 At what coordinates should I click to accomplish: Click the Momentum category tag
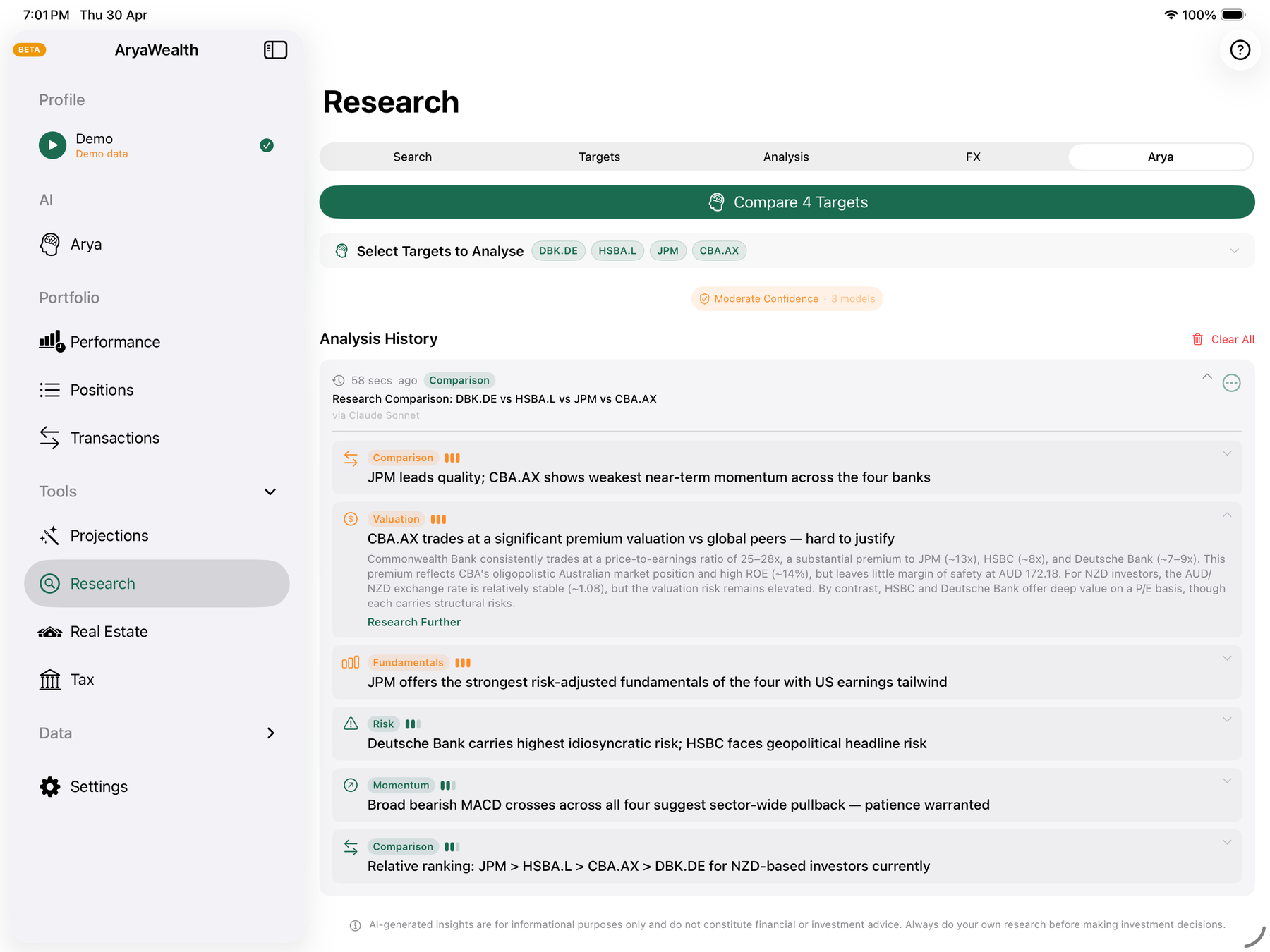[x=401, y=785]
